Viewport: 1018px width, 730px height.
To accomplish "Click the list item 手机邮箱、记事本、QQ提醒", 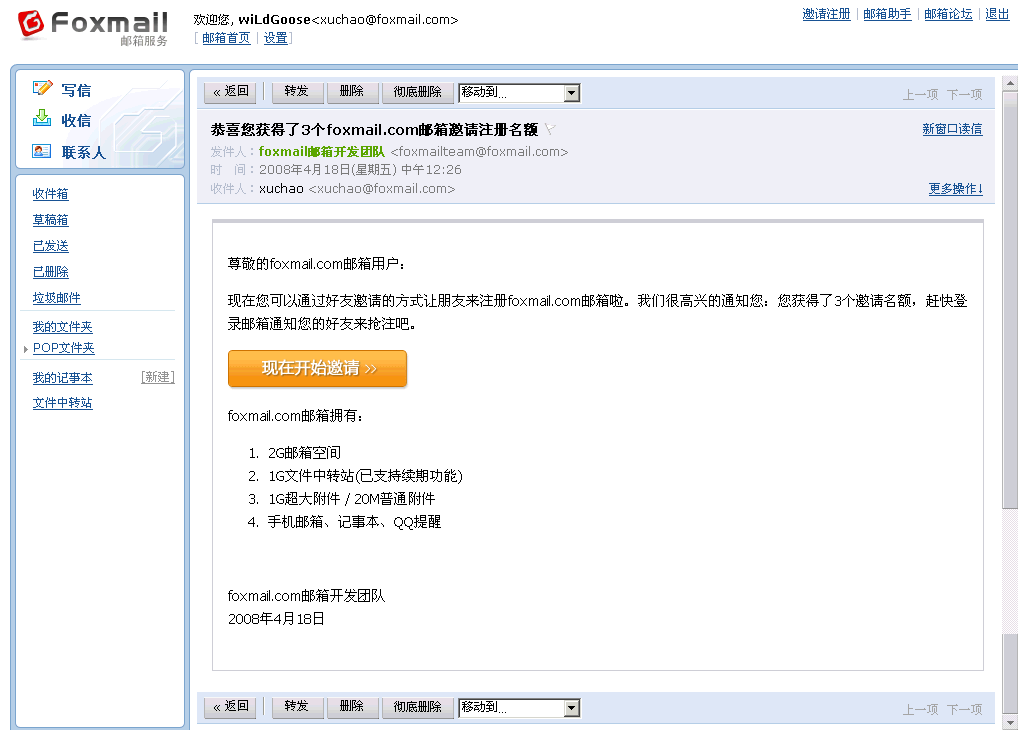I will click(354, 522).
